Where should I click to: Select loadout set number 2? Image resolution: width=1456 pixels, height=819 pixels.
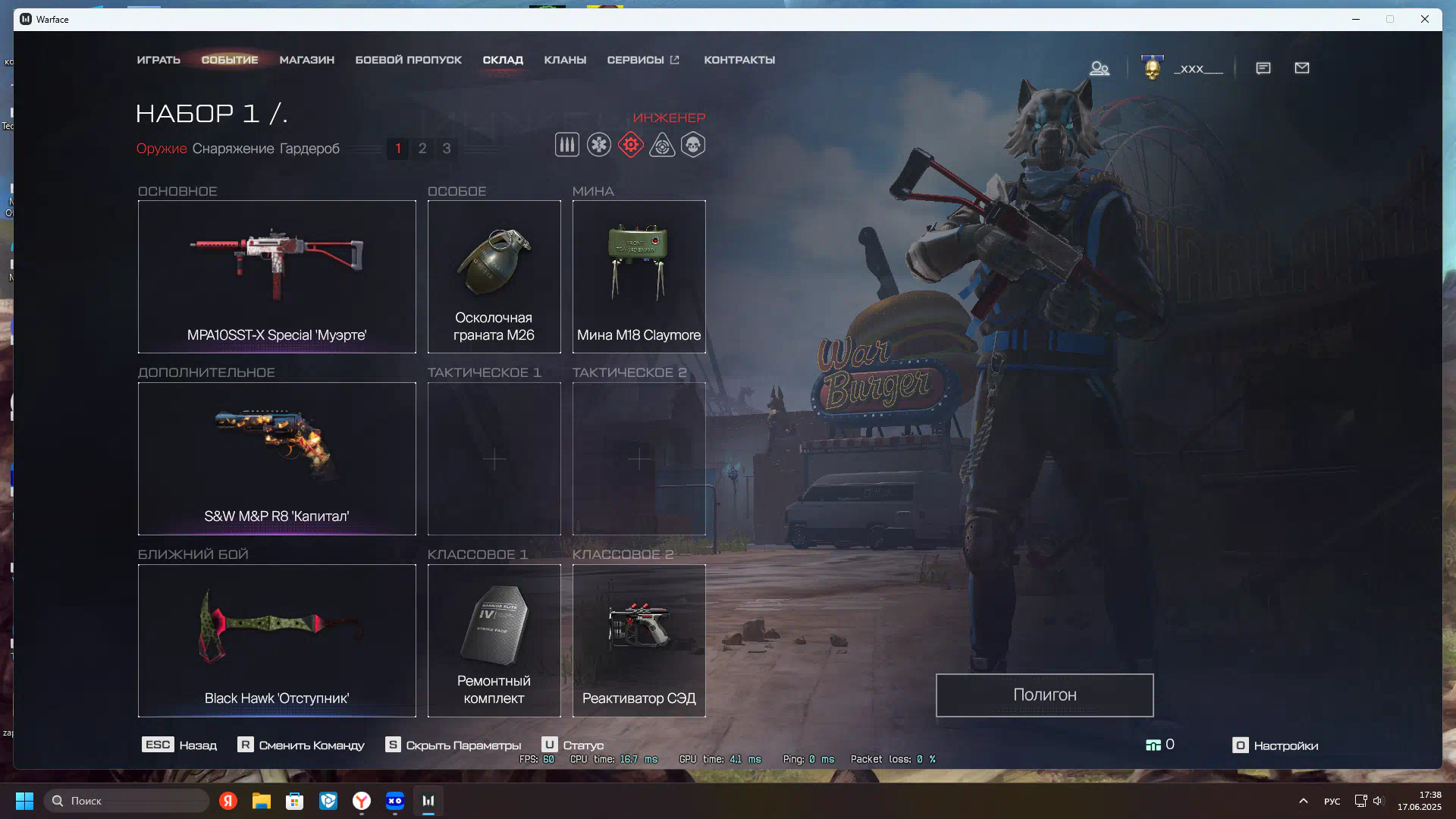coord(422,149)
